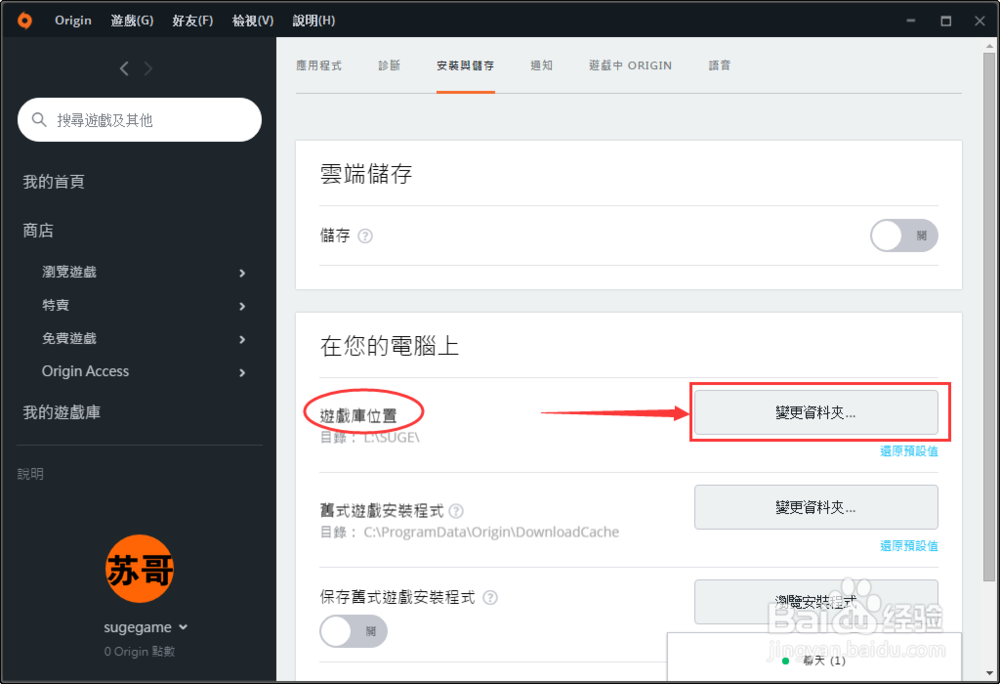
Task: Switch to 應用程式 tab
Action: click(319, 66)
